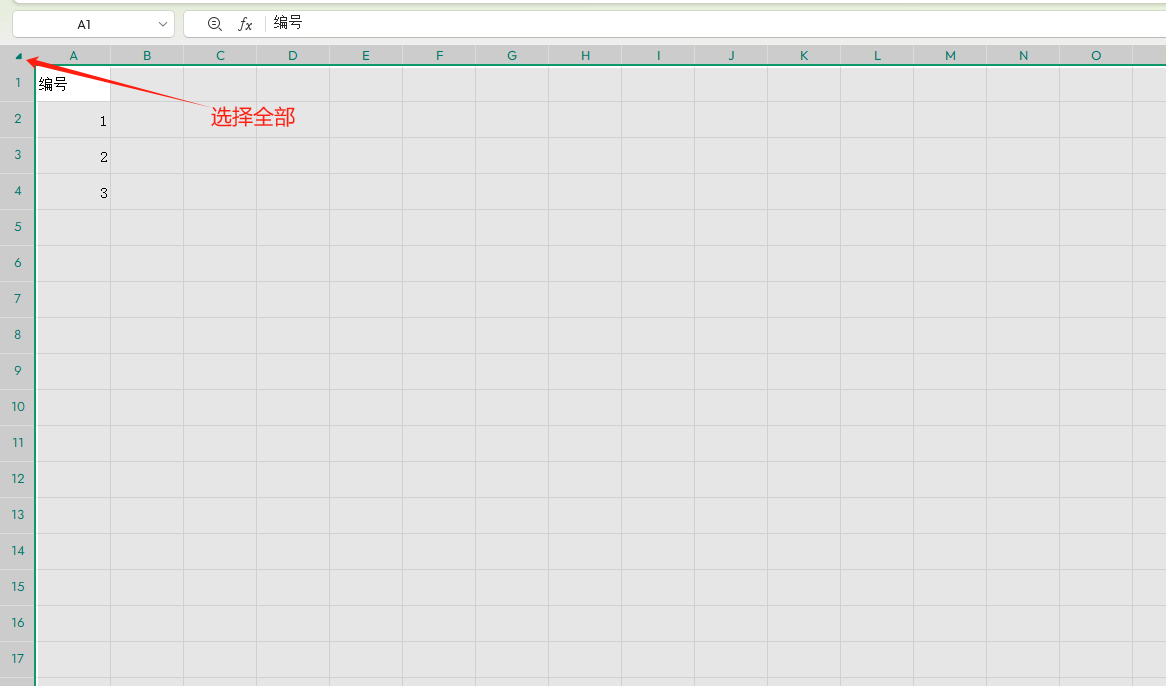Select row 10 header
This screenshot has width=1166, height=686.
click(x=18, y=407)
